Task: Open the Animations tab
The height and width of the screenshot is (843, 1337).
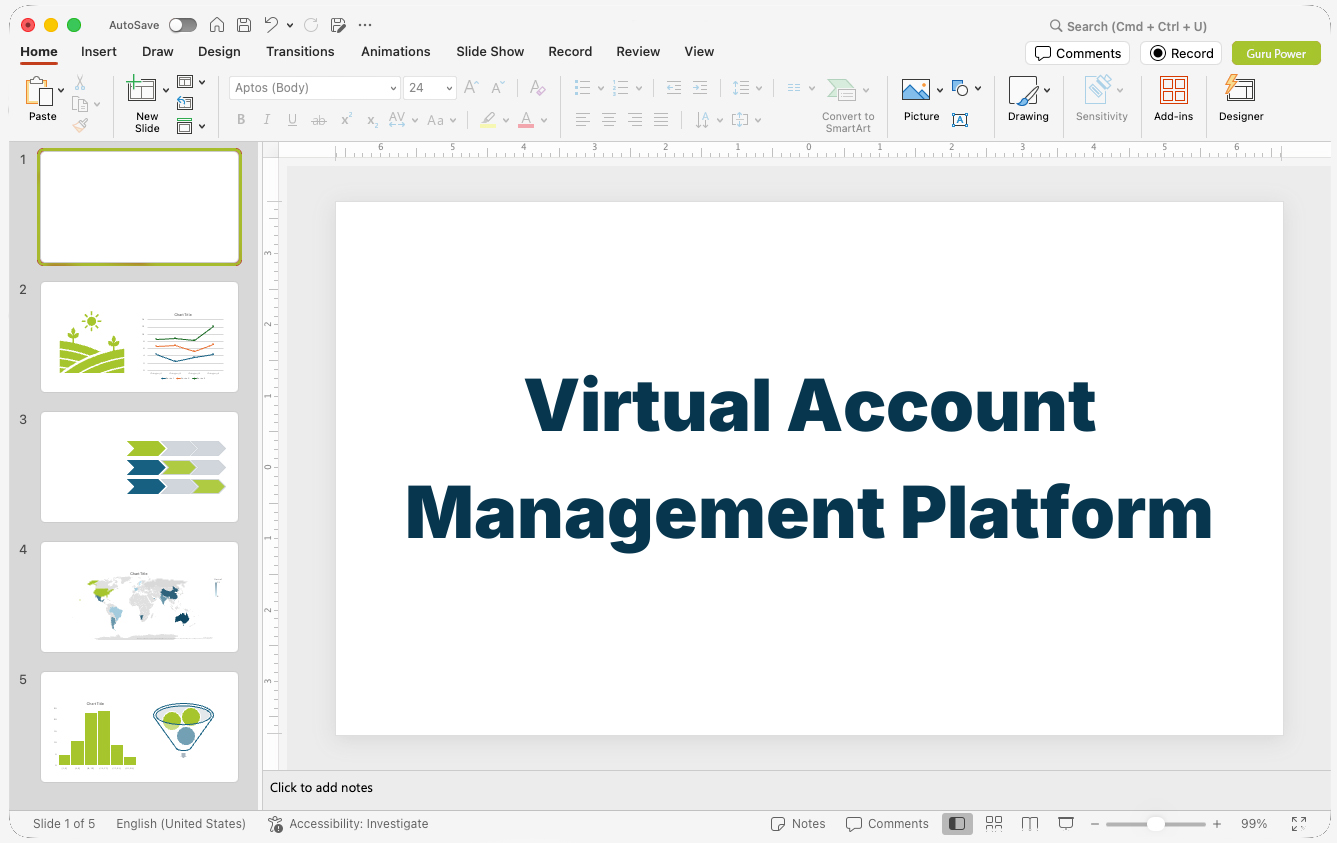Action: [396, 52]
